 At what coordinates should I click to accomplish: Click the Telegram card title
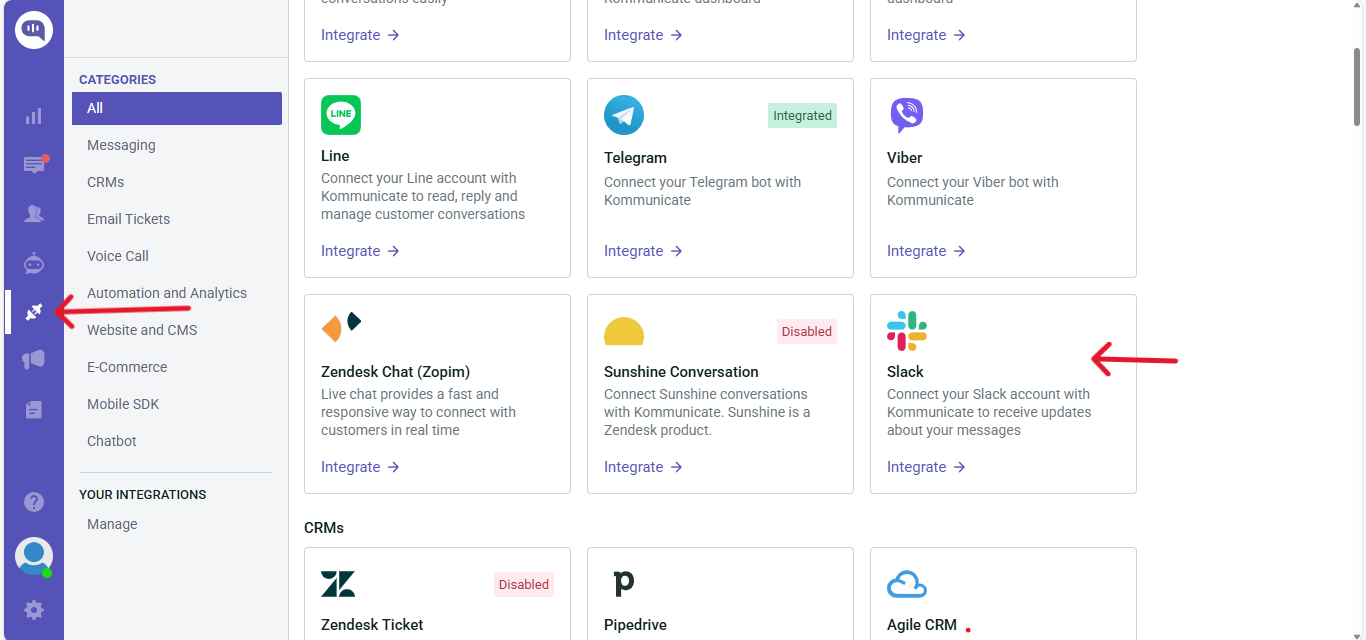pos(635,157)
